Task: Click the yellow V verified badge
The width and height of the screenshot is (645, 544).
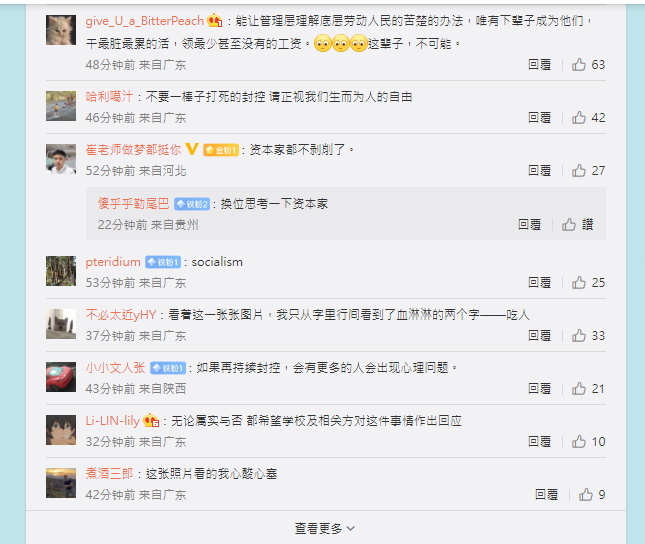Action: point(192,149)
